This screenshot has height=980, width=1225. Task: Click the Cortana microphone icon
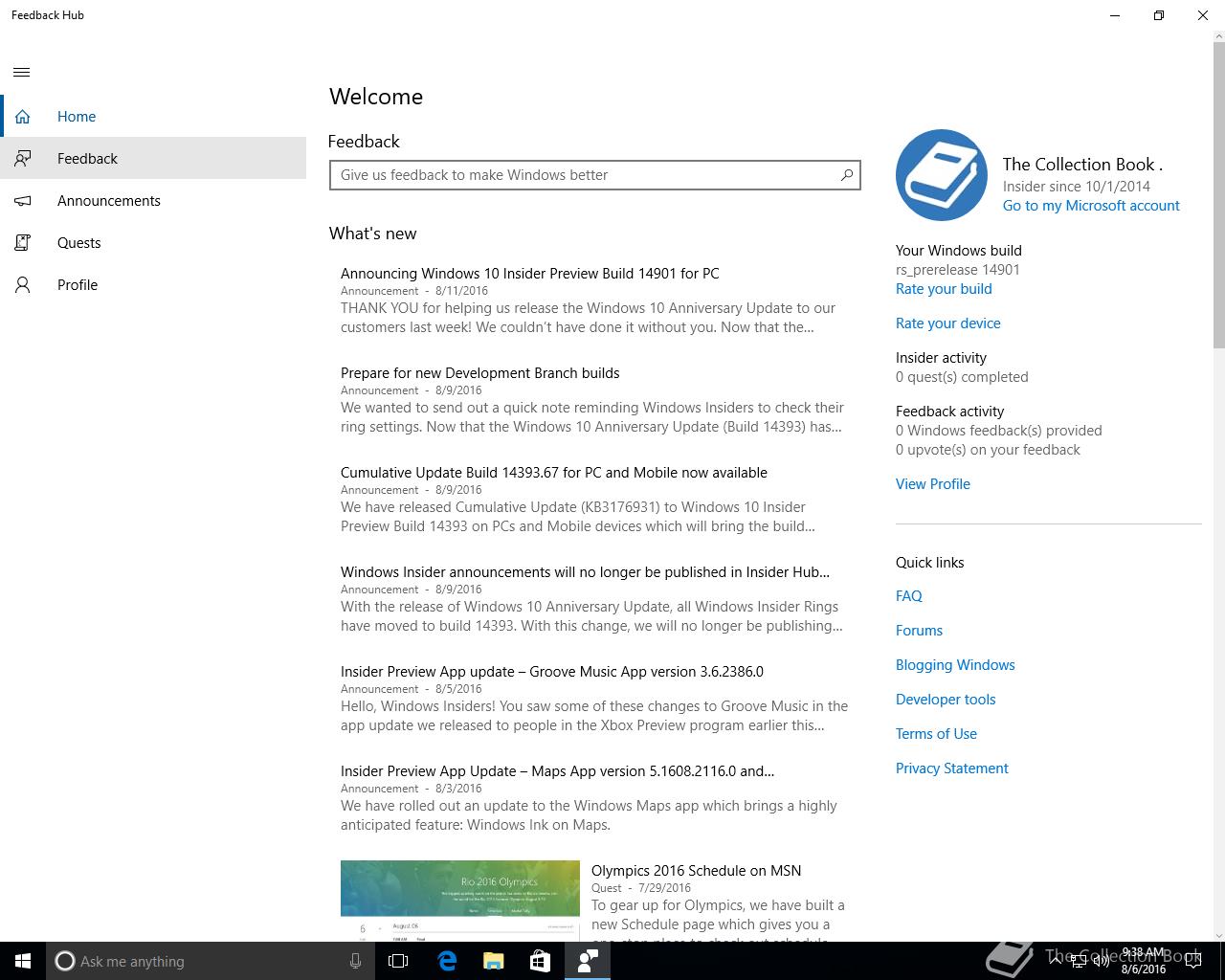[x=355, y=961]
